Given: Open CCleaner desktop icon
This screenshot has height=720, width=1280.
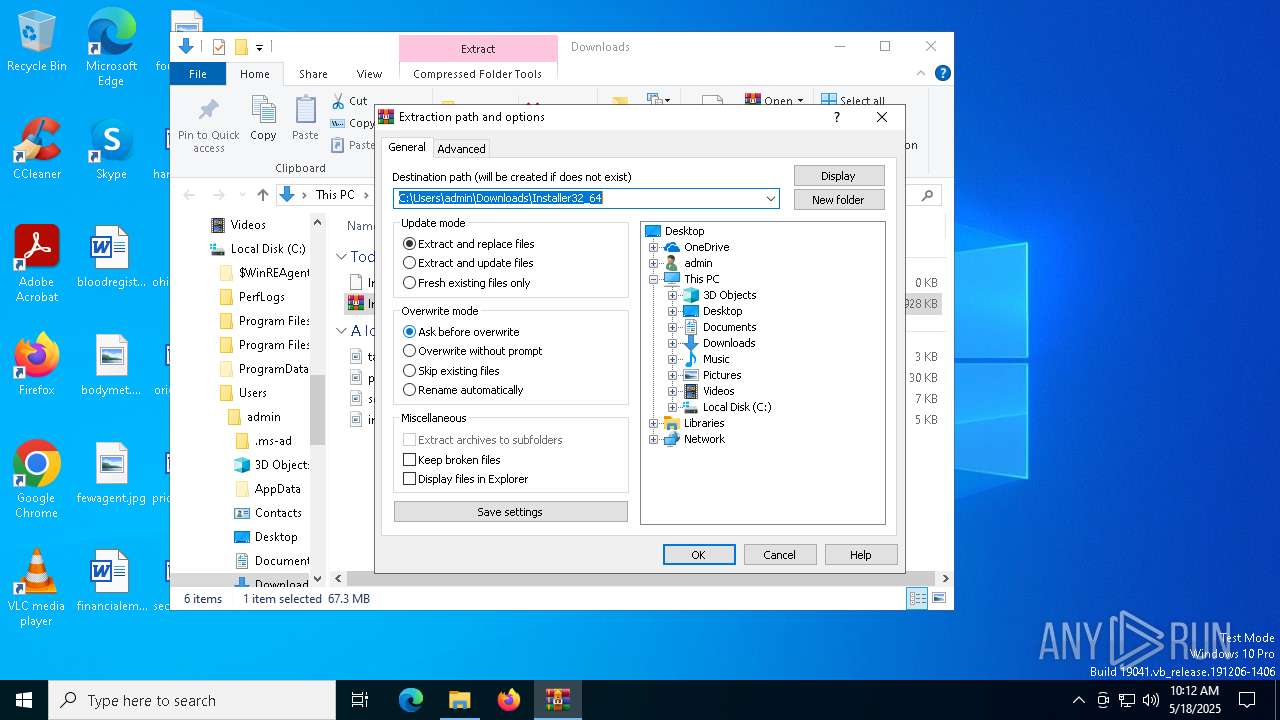Looking at the screenshot, I should pyautogui.click(x=37, y=149).
